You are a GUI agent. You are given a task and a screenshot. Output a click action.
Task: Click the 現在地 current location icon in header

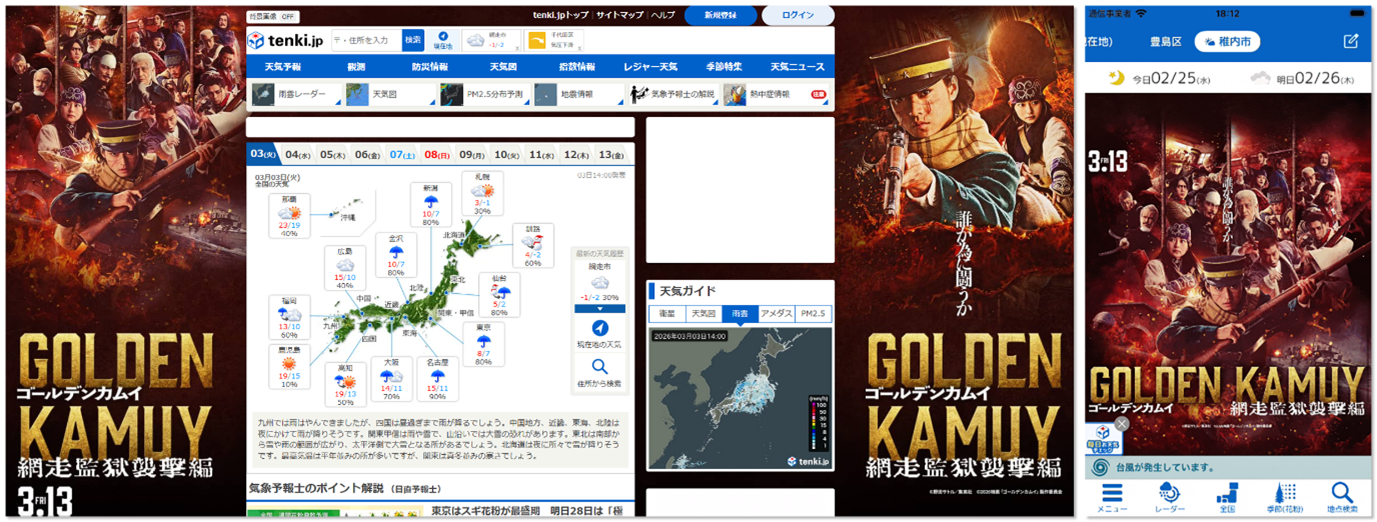pos(443,40)
